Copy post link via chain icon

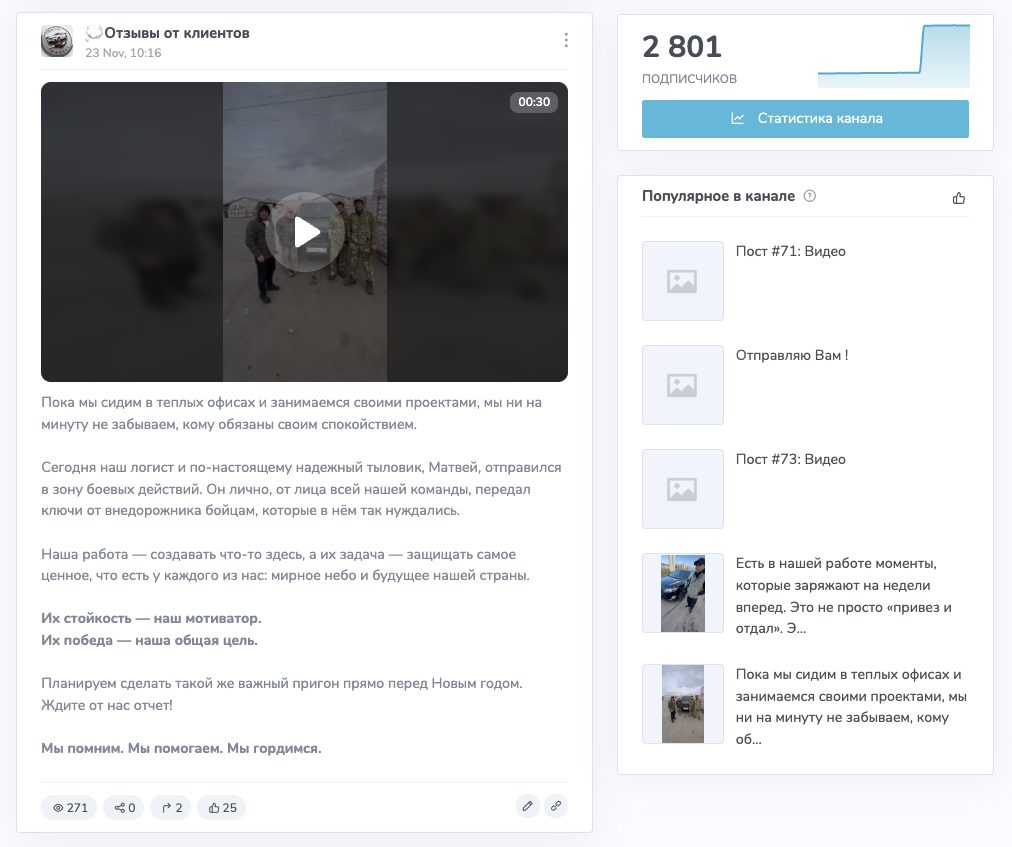(556, 806)
